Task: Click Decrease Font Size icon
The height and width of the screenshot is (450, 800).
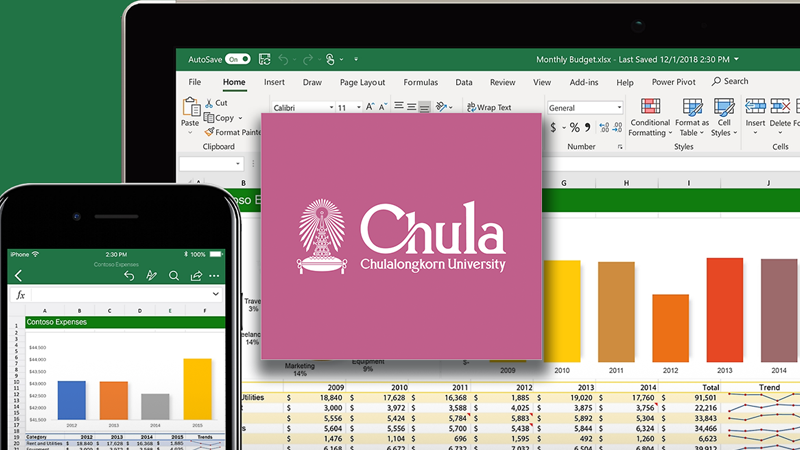Action: 382,107
